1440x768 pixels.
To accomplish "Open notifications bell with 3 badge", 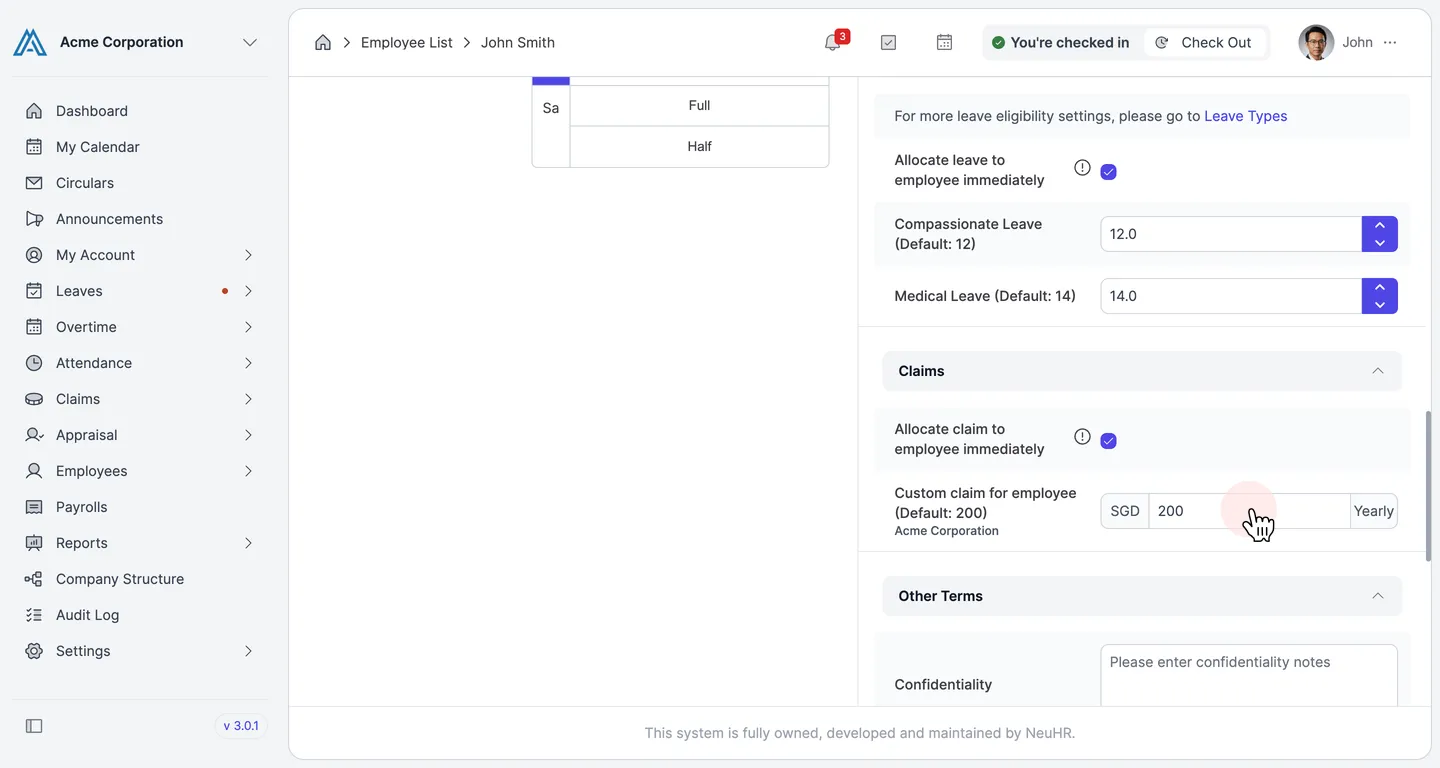I will (833, 42).
